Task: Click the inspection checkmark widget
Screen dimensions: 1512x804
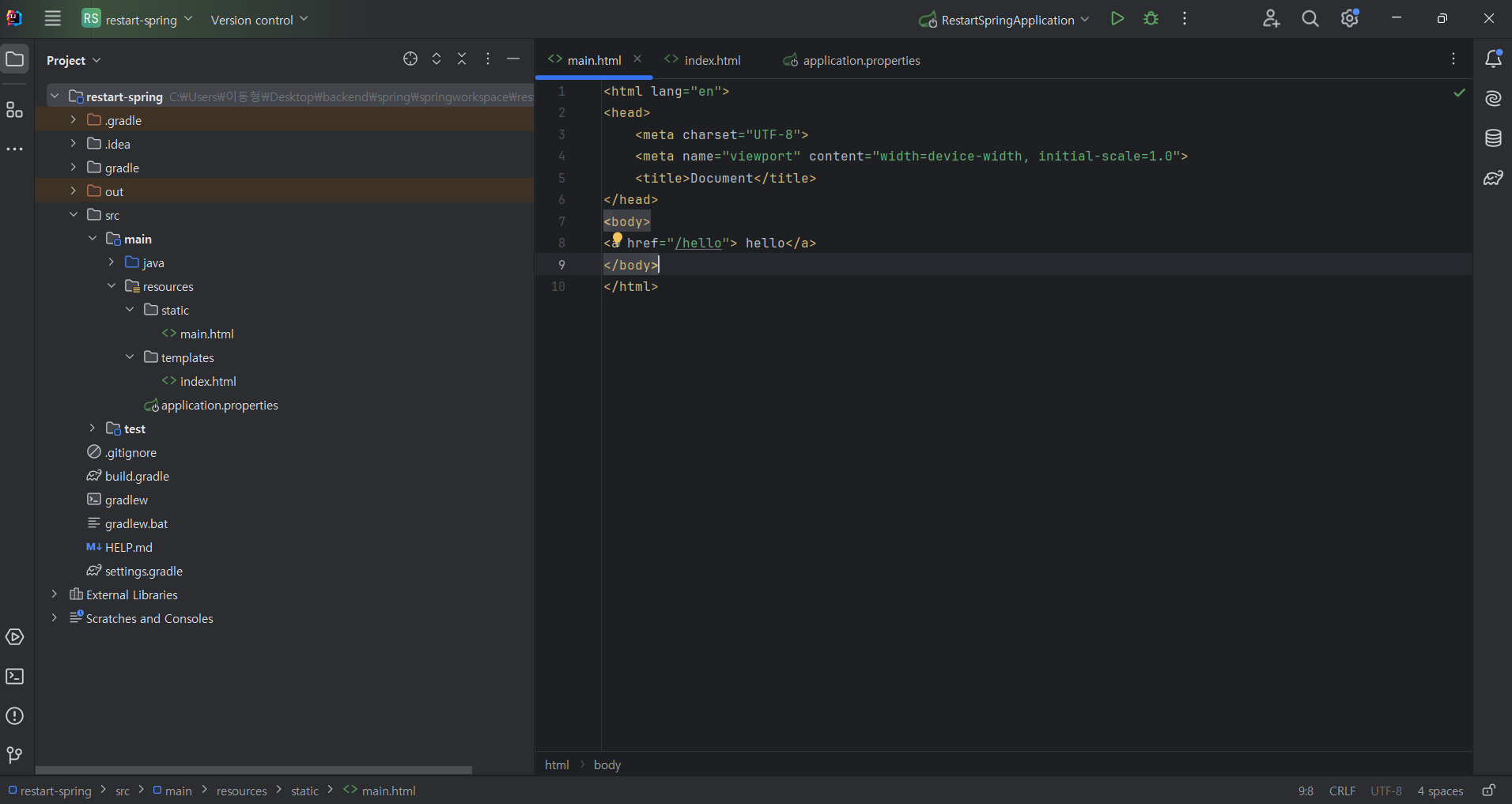Action: (1459, 93)
